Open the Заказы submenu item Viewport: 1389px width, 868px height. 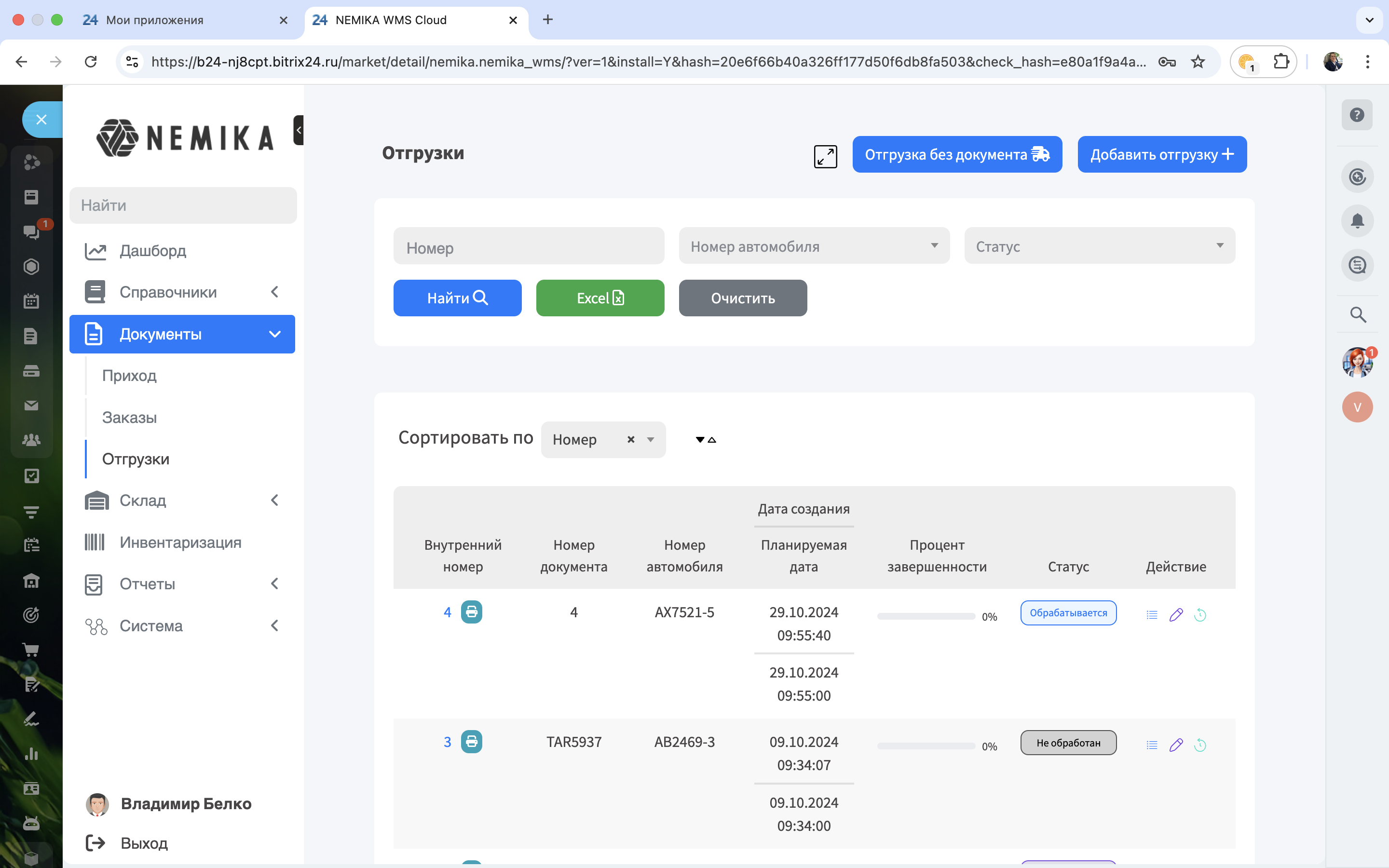130,417
